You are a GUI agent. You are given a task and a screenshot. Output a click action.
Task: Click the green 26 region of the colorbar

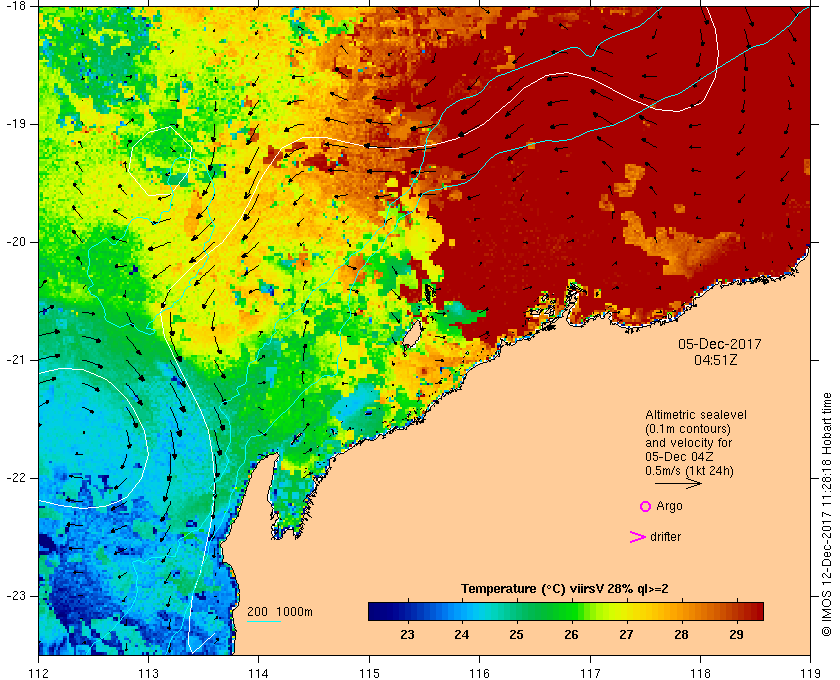571,611
